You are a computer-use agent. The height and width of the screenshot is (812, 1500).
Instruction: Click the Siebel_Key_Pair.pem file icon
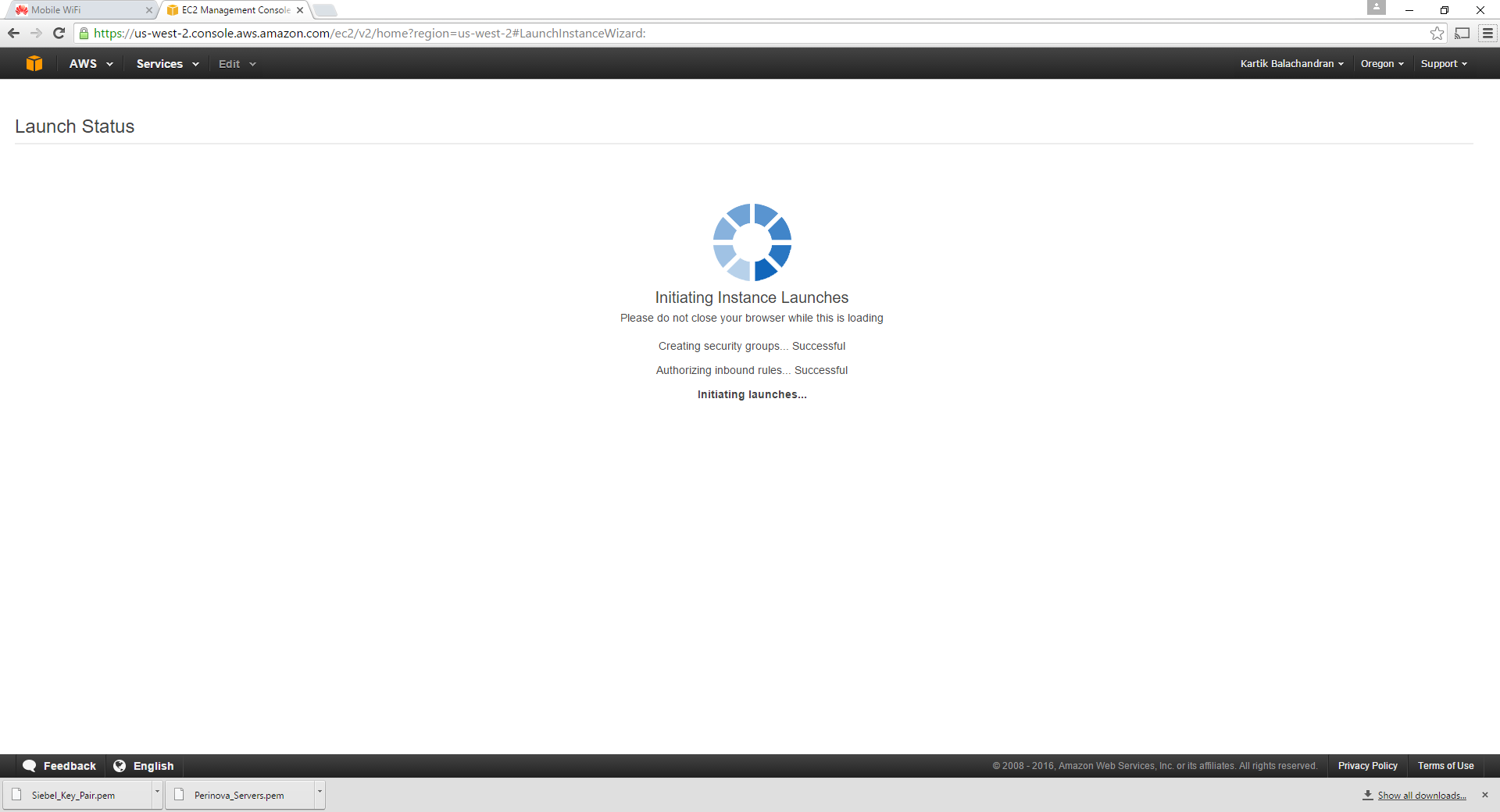[x=16, y=795]
